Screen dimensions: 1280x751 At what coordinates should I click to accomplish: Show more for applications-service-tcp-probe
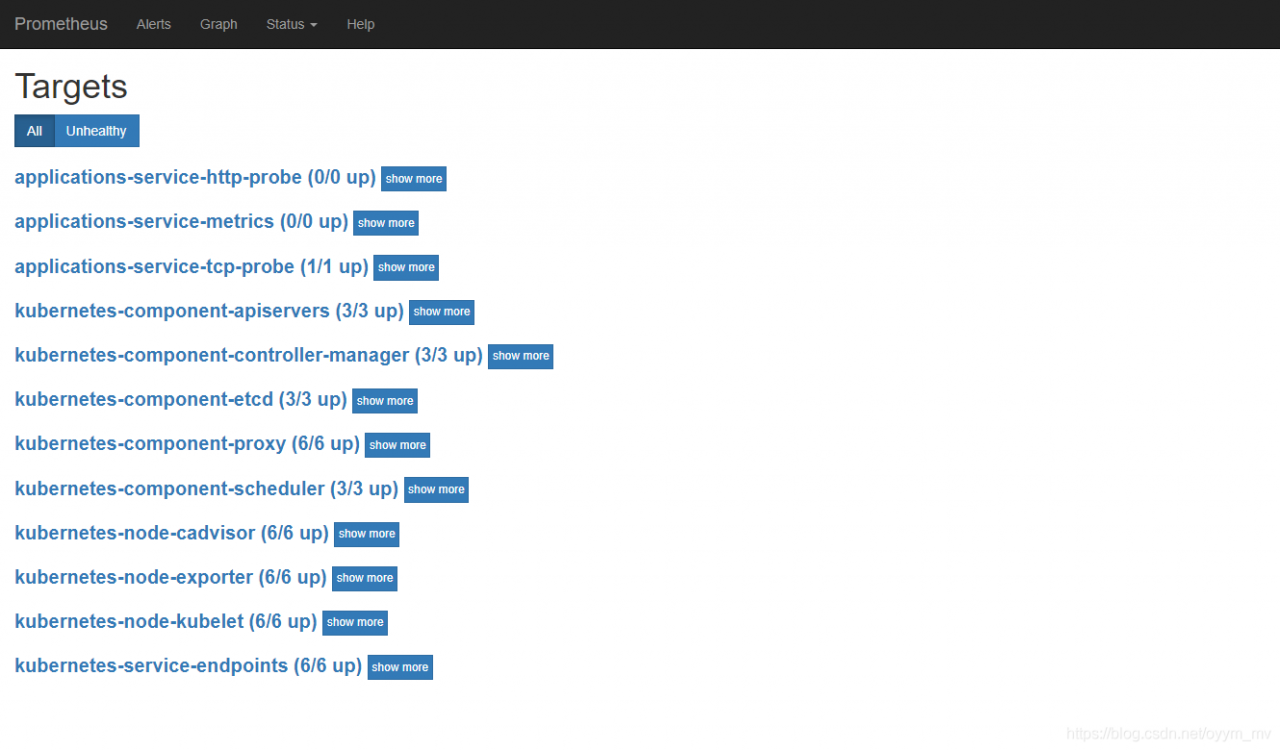pos(406,267)
